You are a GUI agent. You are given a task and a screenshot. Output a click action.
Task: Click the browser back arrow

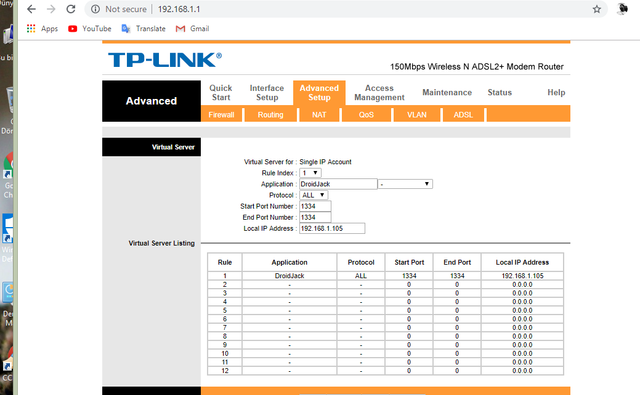(x=31, y=9)
